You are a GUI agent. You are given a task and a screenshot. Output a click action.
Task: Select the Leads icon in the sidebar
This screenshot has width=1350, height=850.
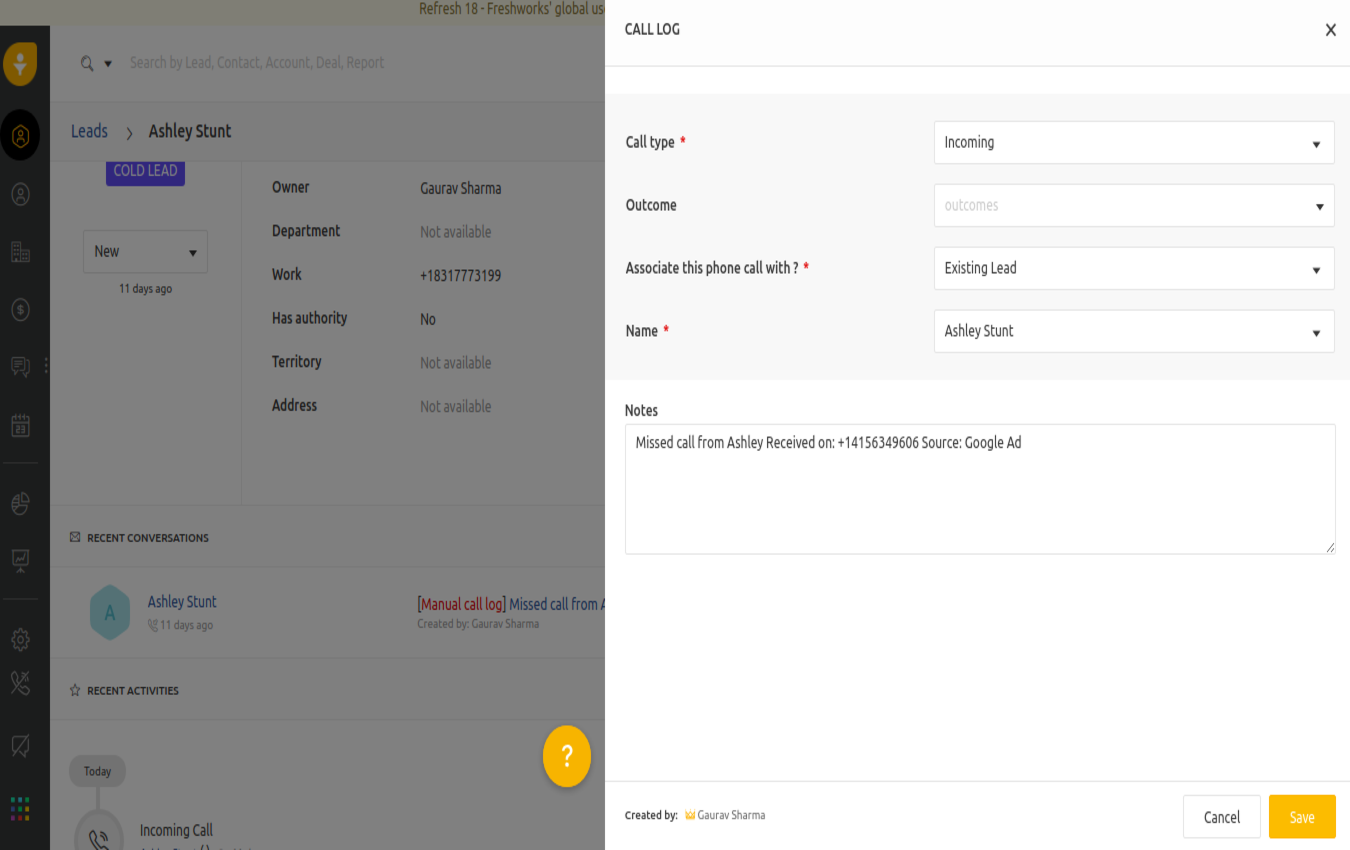tap(20, 136)
